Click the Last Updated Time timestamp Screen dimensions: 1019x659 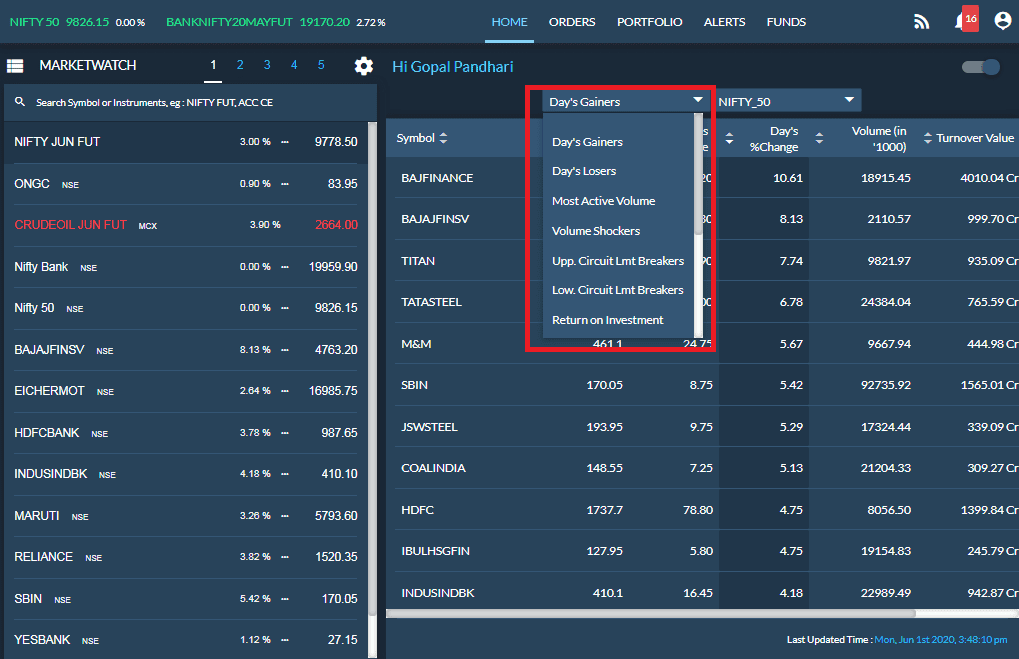coord(940,640)
